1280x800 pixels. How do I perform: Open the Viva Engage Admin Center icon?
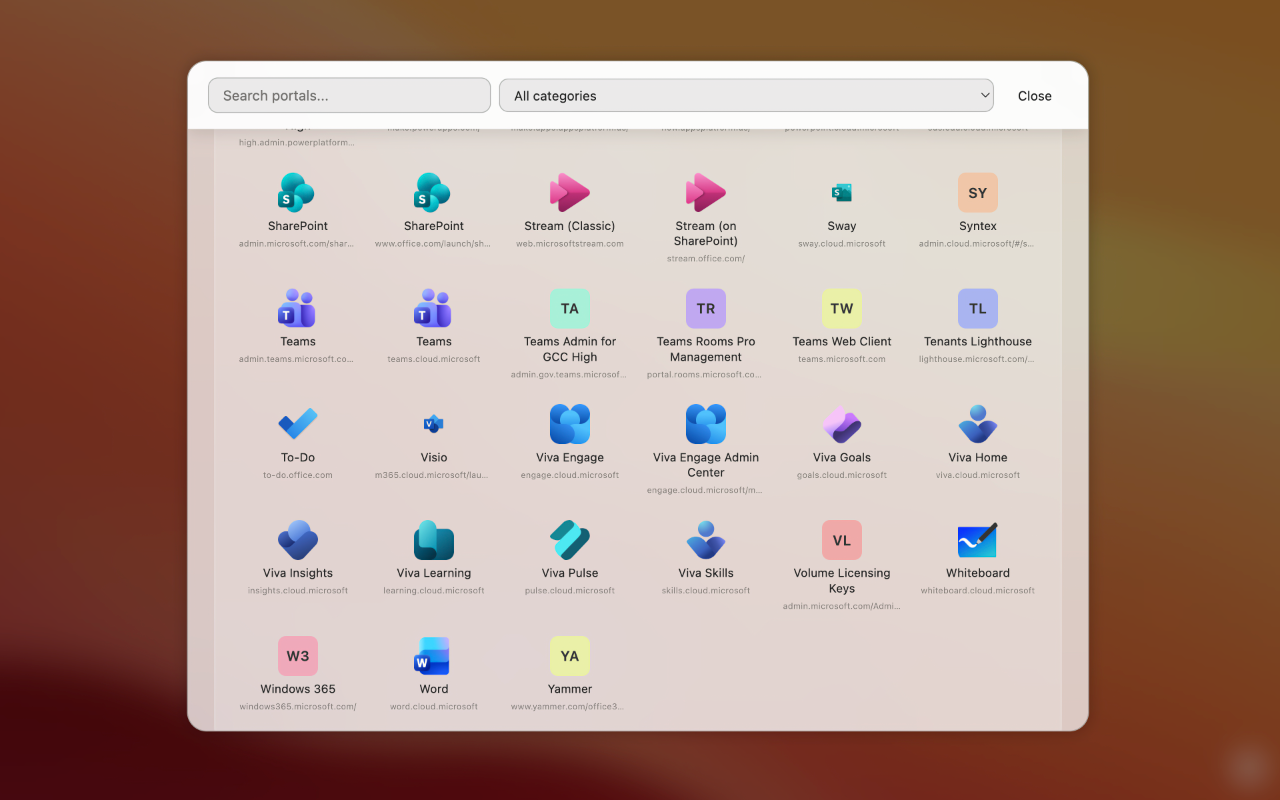coord(706,425)
